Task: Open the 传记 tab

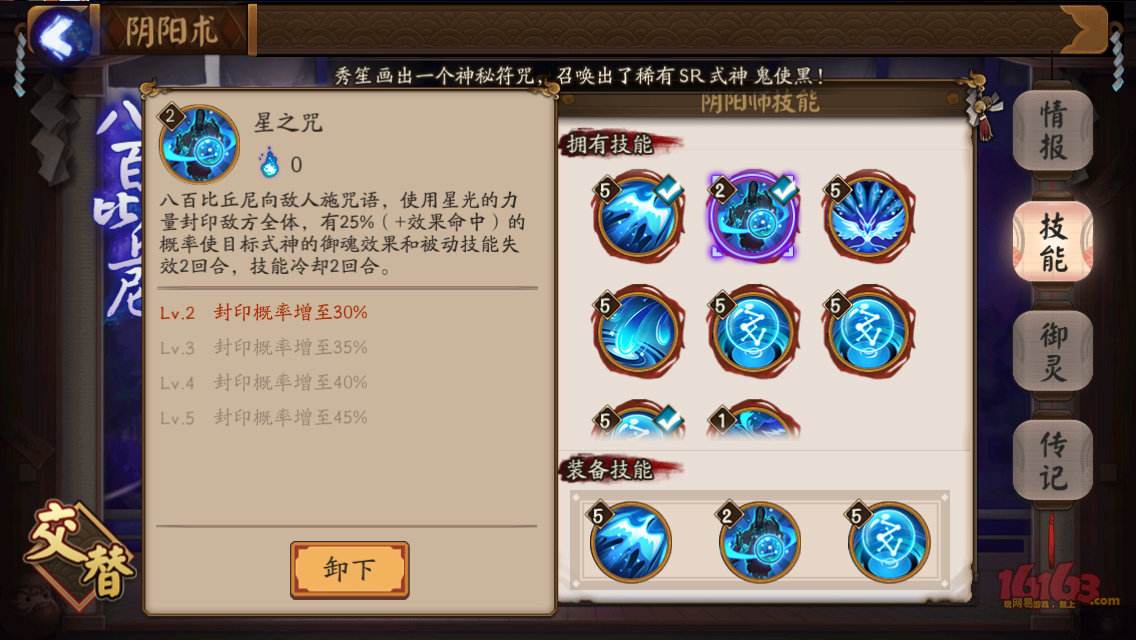Action: [x=1053, y=460]
